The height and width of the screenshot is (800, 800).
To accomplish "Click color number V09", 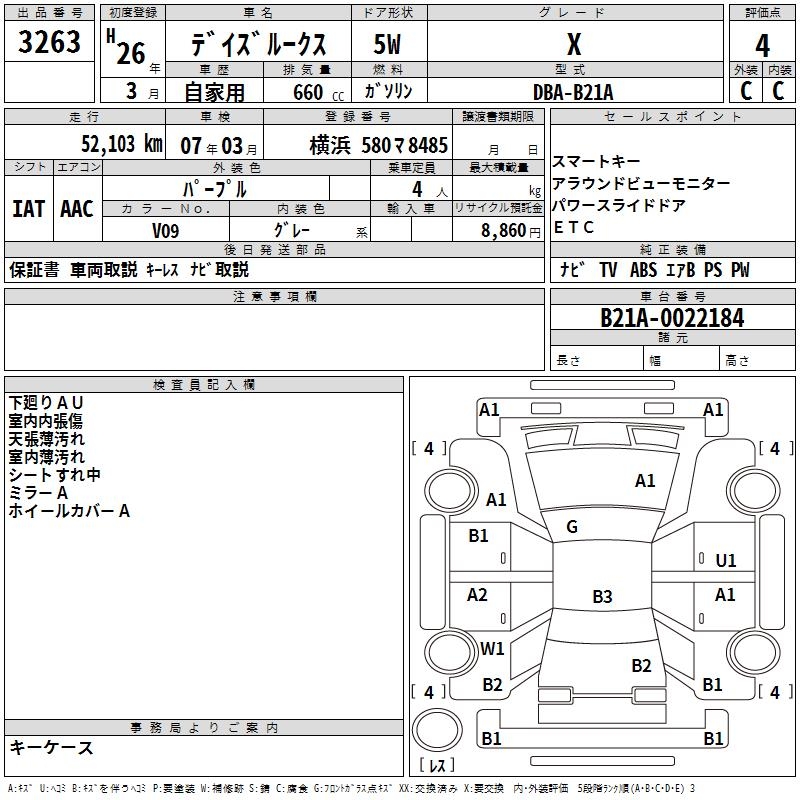I will [166, 231].
